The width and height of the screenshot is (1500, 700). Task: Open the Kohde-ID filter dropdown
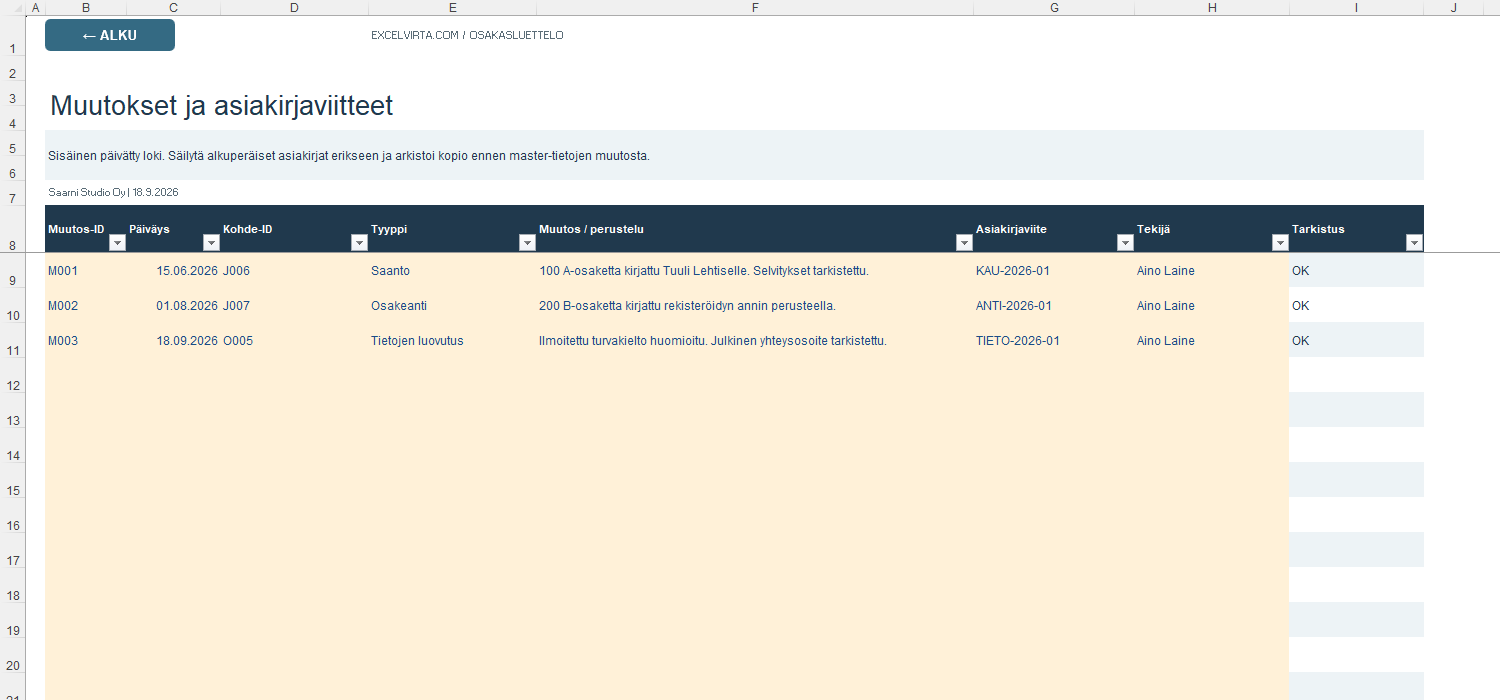coord(359,242)
